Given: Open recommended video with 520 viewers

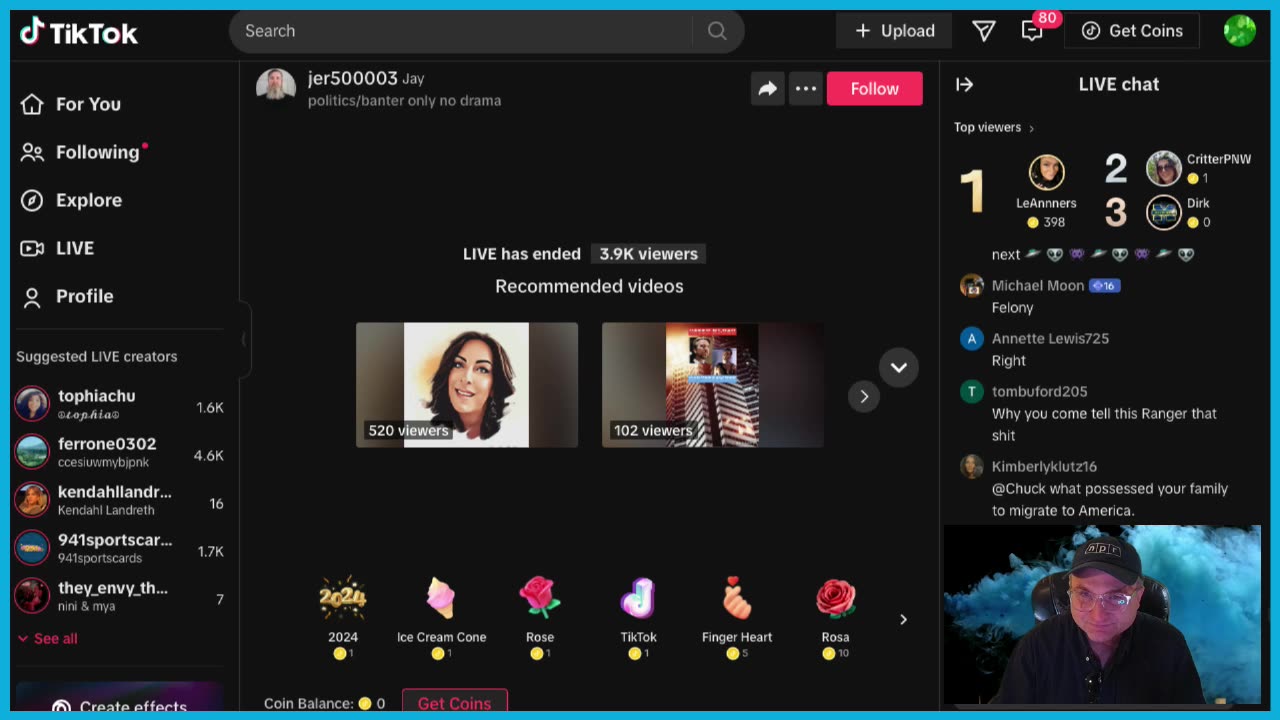Looking at the screenshot, I should pos(467,385).
